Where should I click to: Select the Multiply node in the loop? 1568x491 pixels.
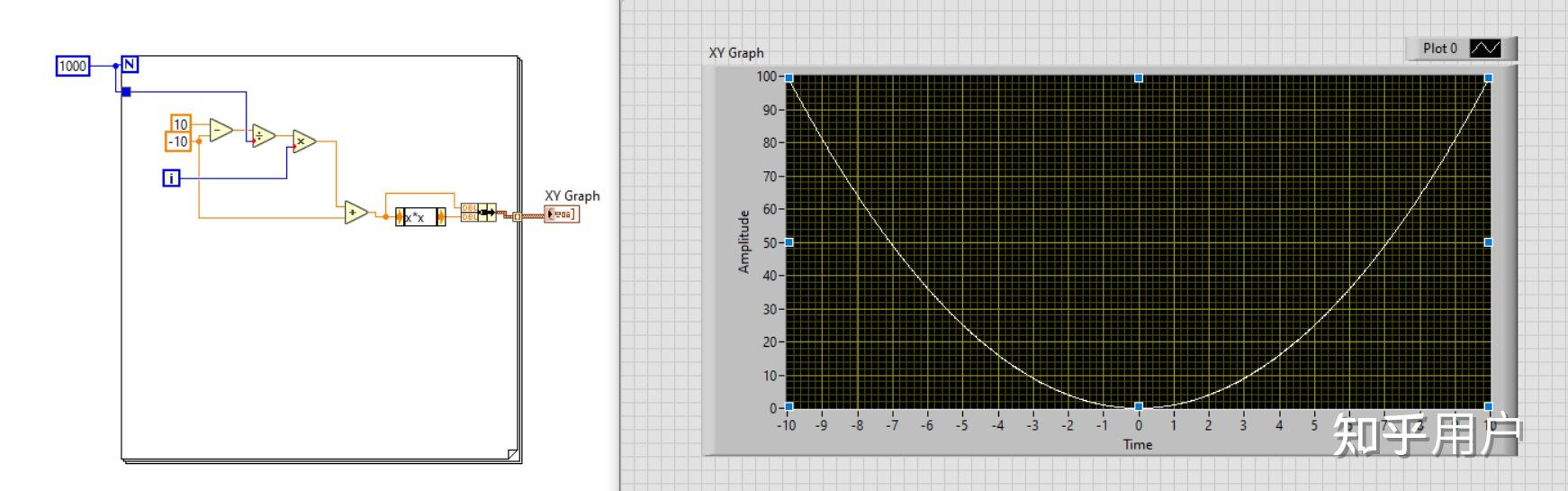pos(303,141)
